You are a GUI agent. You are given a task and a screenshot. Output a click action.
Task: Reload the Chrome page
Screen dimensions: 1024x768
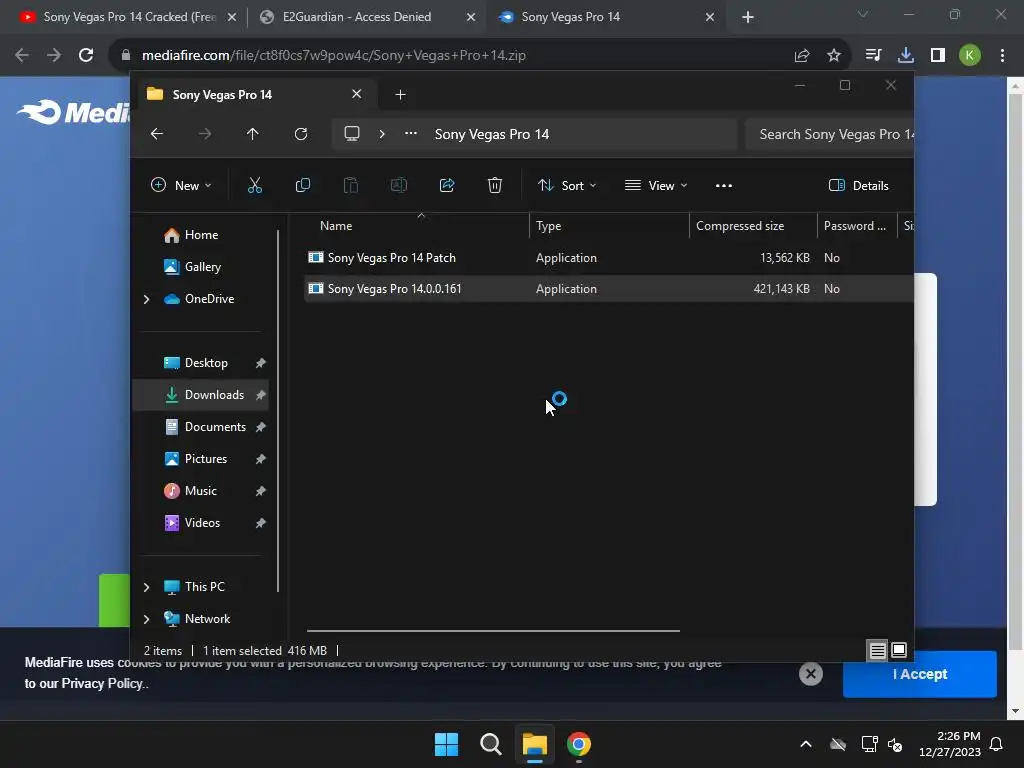86,56
